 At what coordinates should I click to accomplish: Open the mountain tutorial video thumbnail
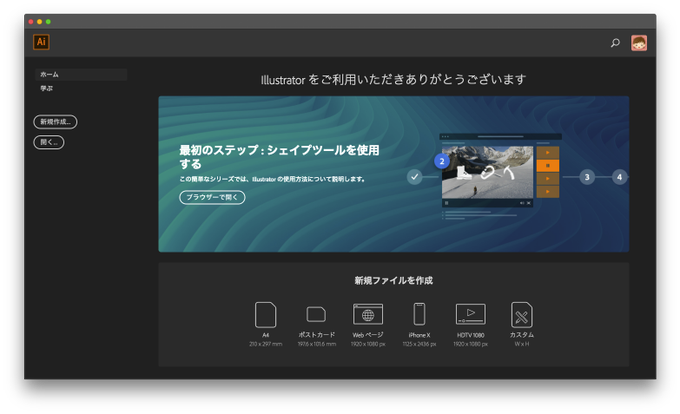click(x=487, y=172)
